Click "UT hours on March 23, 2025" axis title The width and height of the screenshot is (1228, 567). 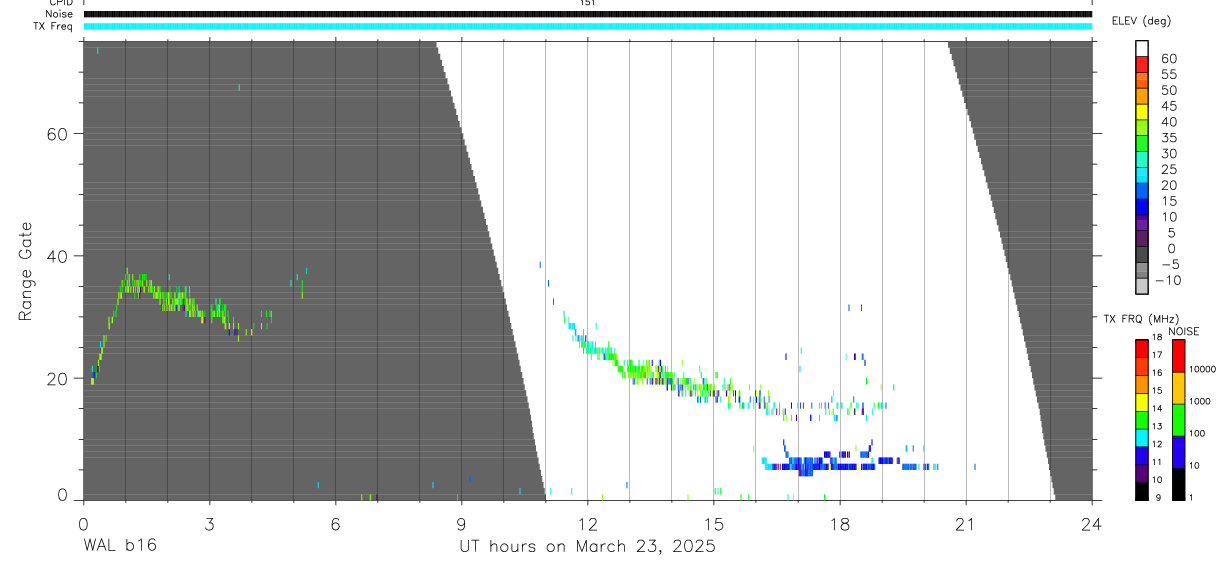pyautogui.click(x=587, y=547)
